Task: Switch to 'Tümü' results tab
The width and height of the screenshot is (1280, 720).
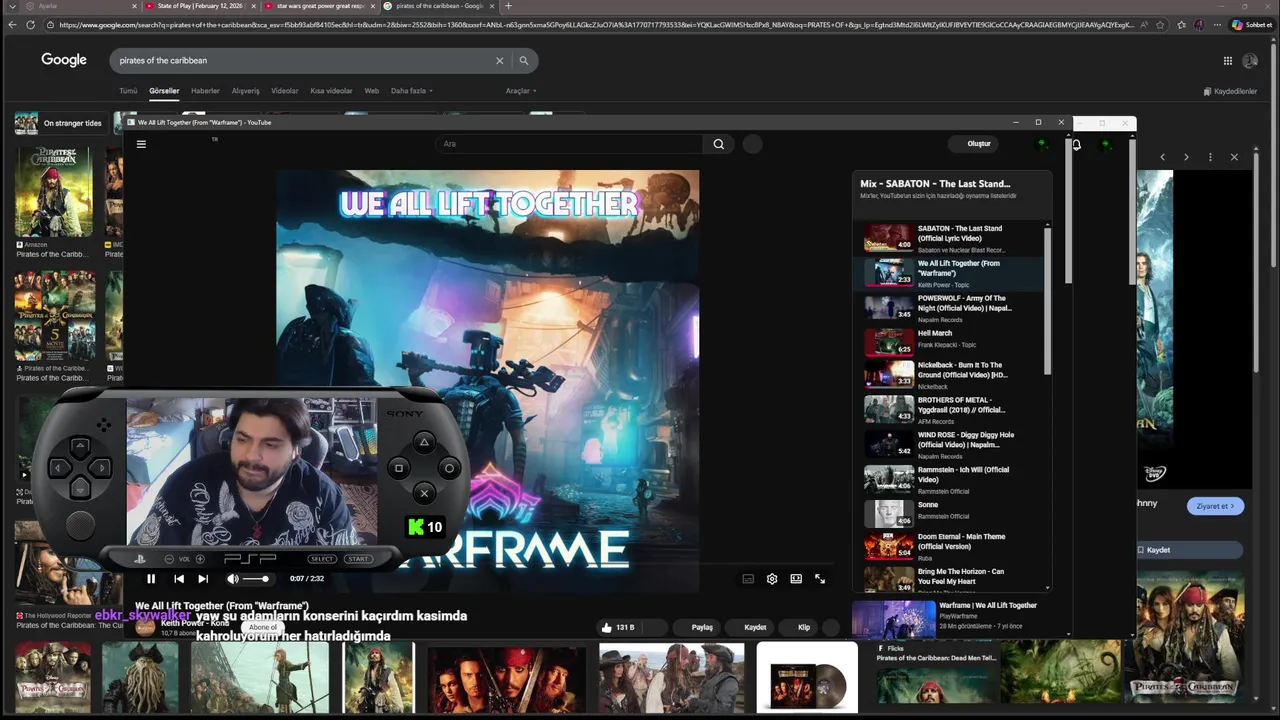Action: [128, 91]
